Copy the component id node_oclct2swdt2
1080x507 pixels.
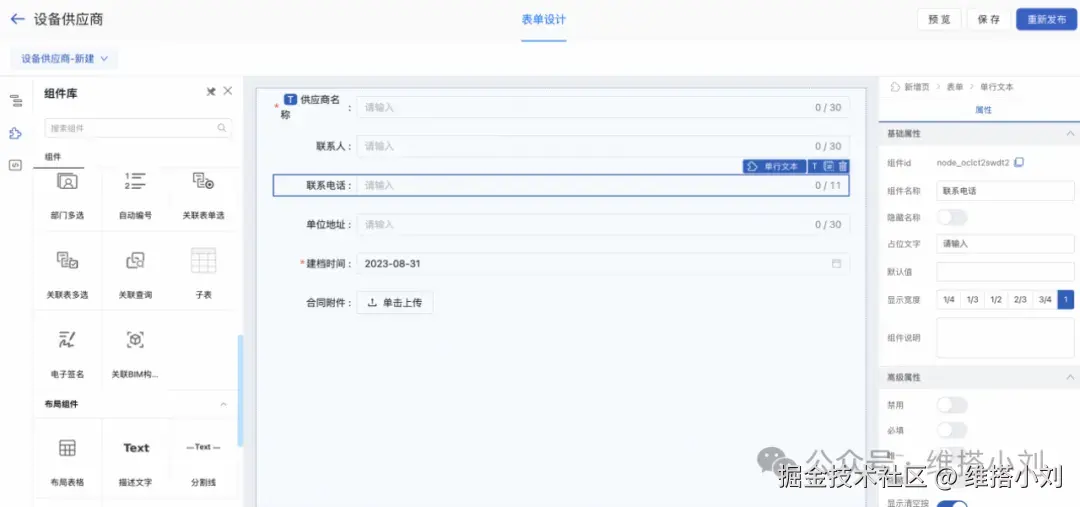(1019, 163)
